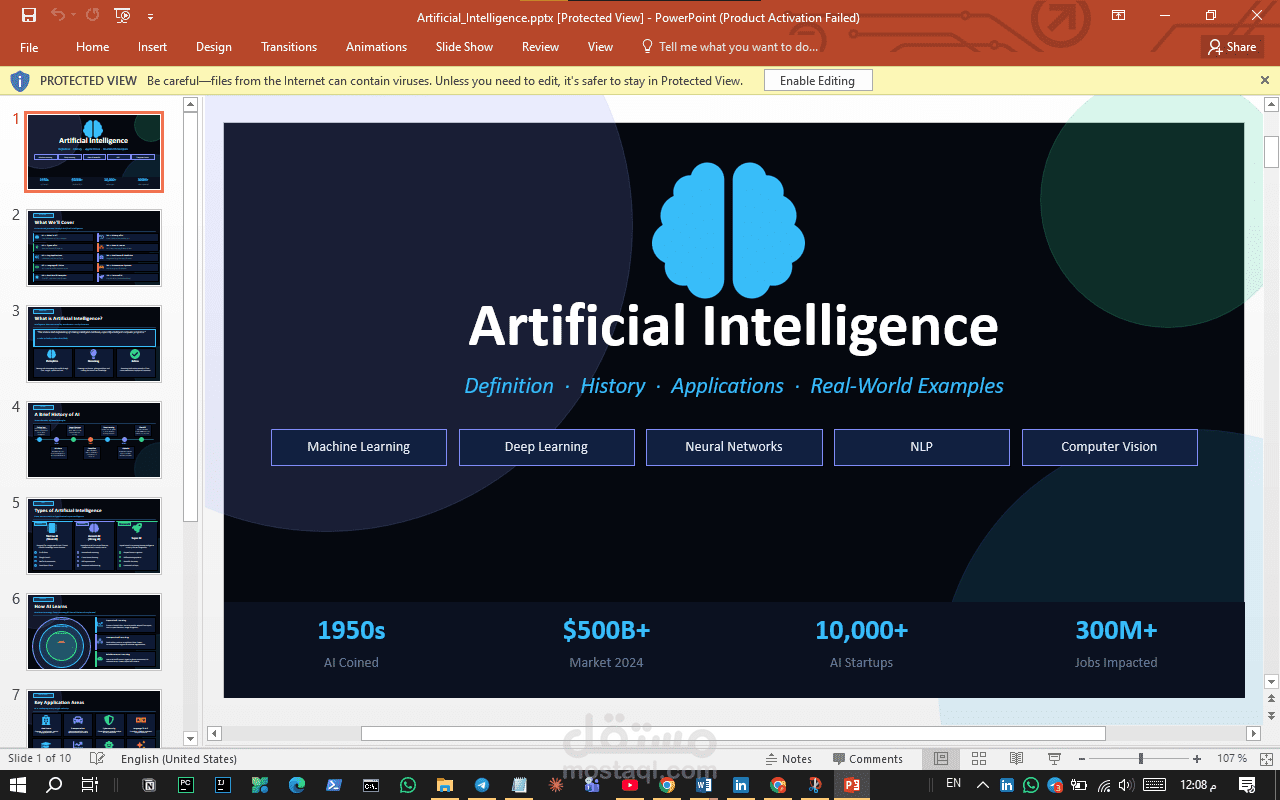Toggle the Comments pane from status bar
Image resolution: width=1280 pixels, height=800 pixels.
(866, 759)
